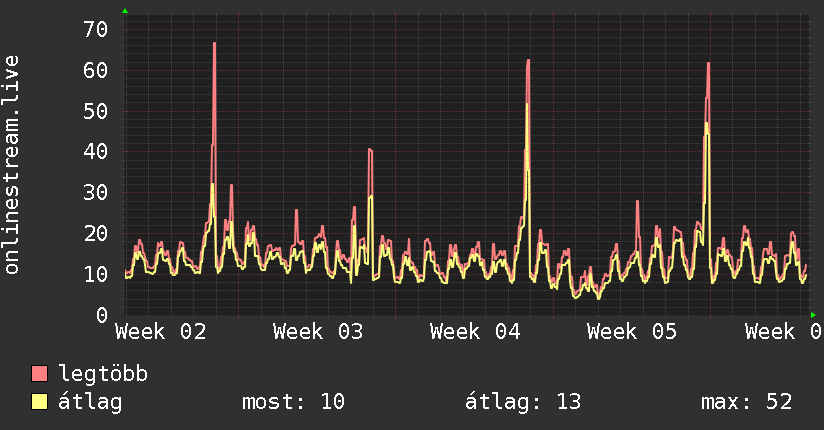Click the Week 02 axis label

tap(161, 332)
